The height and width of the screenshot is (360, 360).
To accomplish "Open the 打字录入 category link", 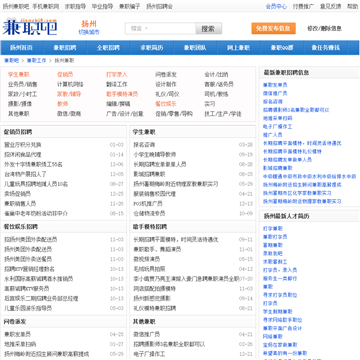I will tap(117, 75).
